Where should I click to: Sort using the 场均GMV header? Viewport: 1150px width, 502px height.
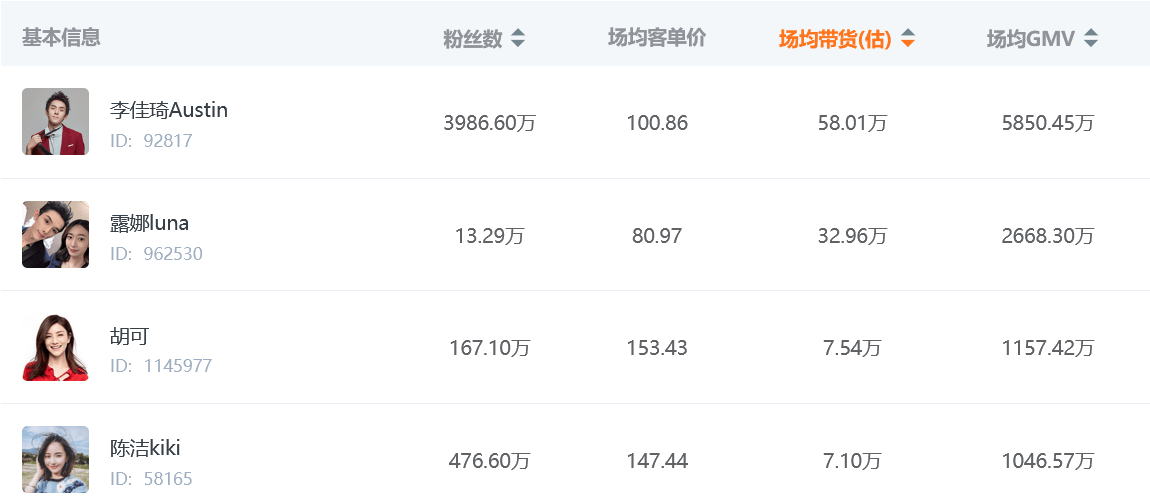tap(1030, 39)
